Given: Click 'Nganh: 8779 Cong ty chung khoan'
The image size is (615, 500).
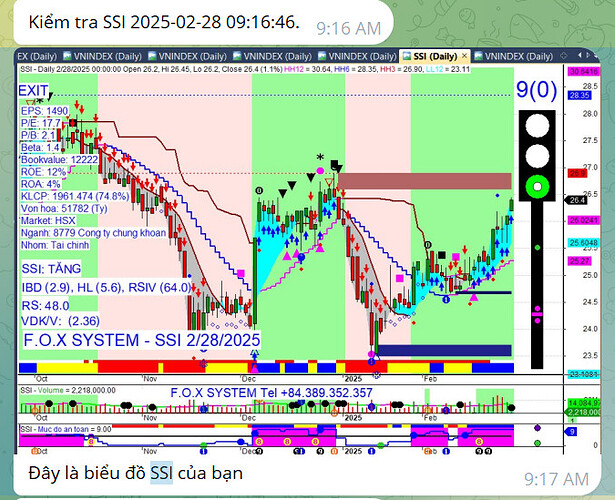Looking at the screenshot, I should click(93, 233).
